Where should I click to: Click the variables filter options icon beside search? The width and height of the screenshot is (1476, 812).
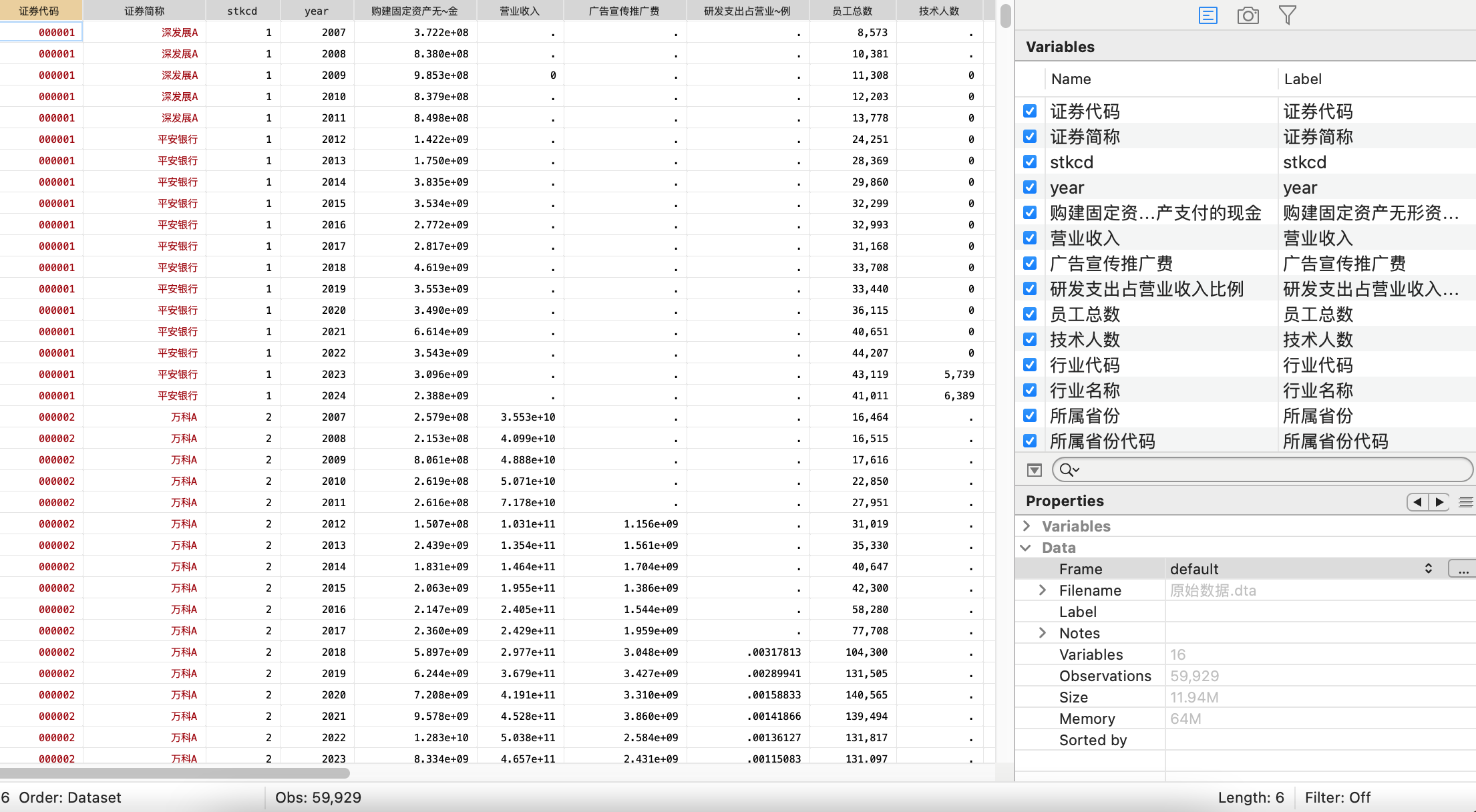[x=1034, y=470]
